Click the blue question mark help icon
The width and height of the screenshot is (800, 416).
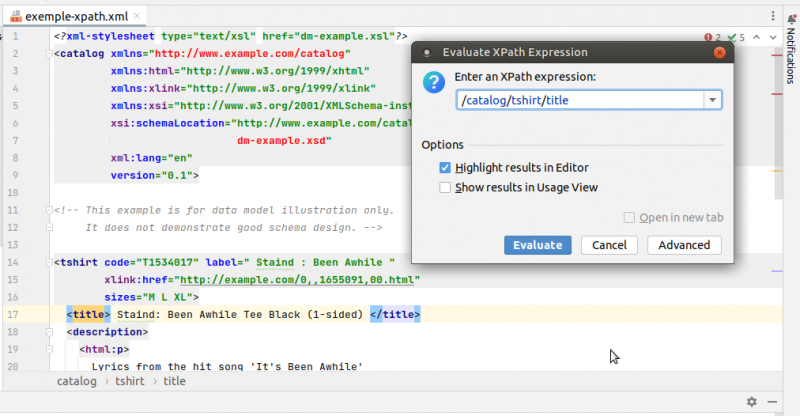[434, 82]
